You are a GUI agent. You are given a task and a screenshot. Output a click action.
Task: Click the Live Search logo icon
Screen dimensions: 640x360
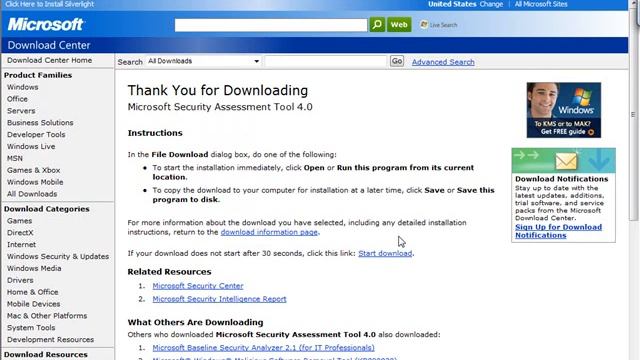[x=424, y=24]
